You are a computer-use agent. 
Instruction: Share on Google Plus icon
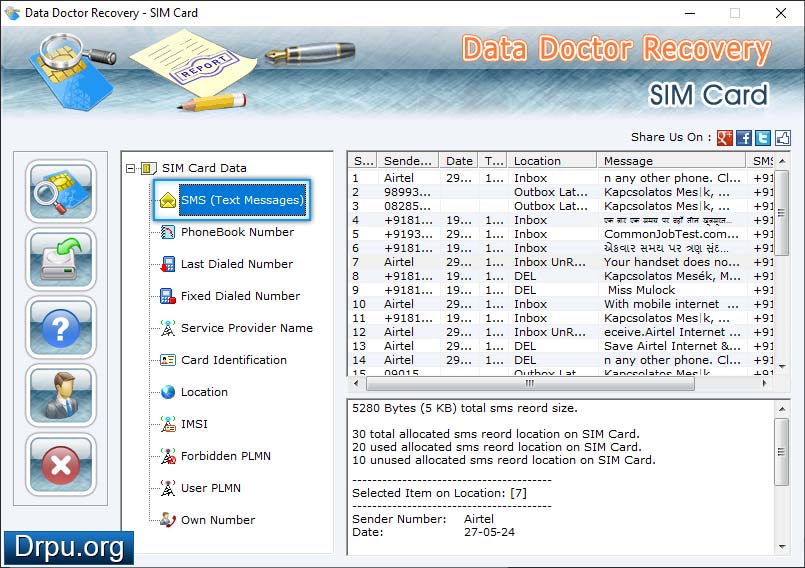[x=724, y=138]
